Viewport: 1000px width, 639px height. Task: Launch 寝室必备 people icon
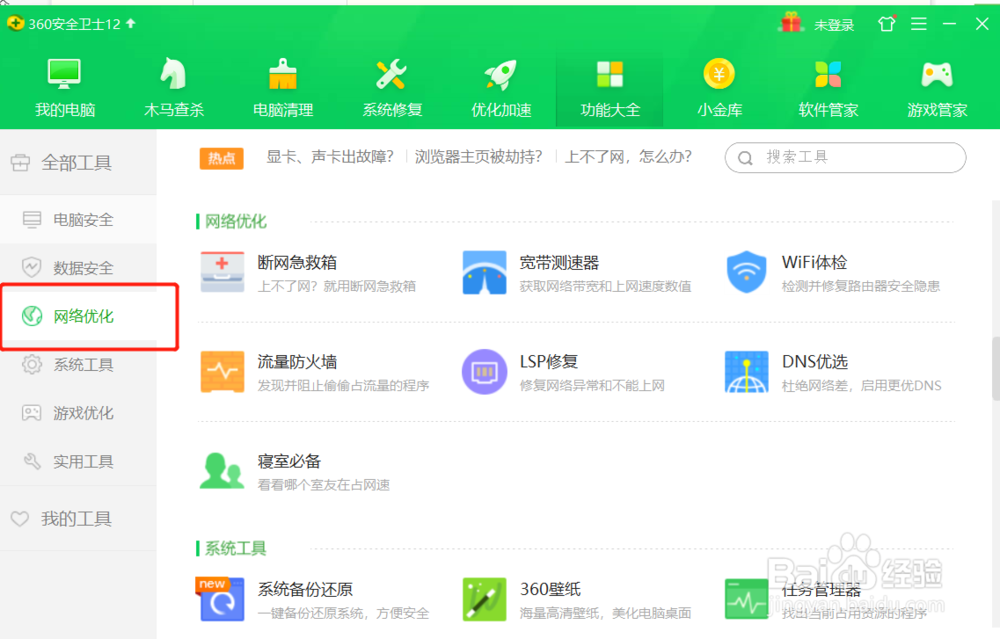[222, 471]
